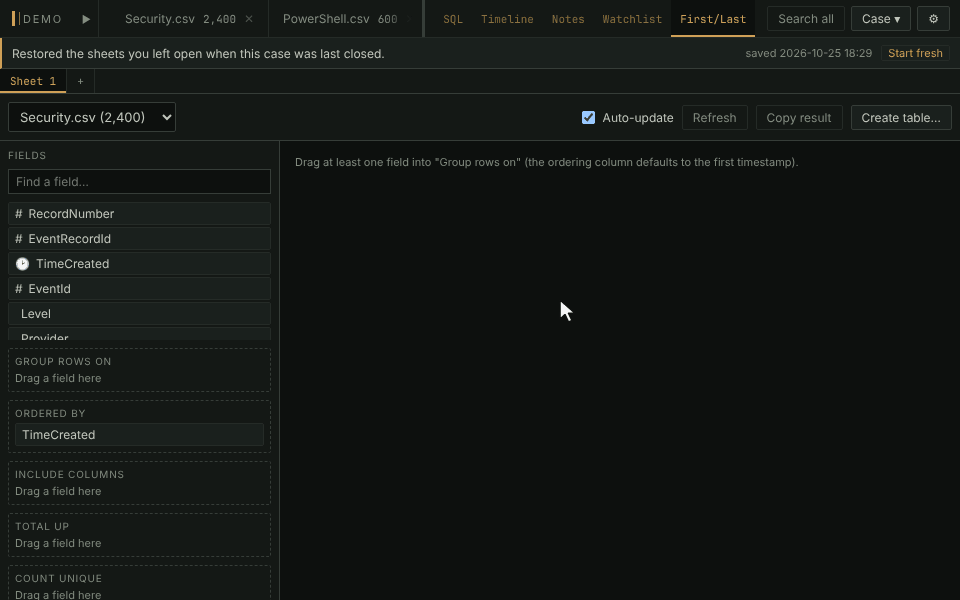Click the Total Up drop zone
Screen dimensions: 960x600
(140, 535)
